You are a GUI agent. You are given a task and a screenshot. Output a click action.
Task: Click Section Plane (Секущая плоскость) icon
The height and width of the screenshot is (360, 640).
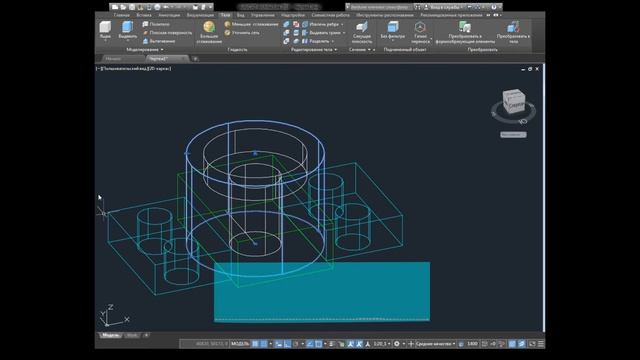362,27
